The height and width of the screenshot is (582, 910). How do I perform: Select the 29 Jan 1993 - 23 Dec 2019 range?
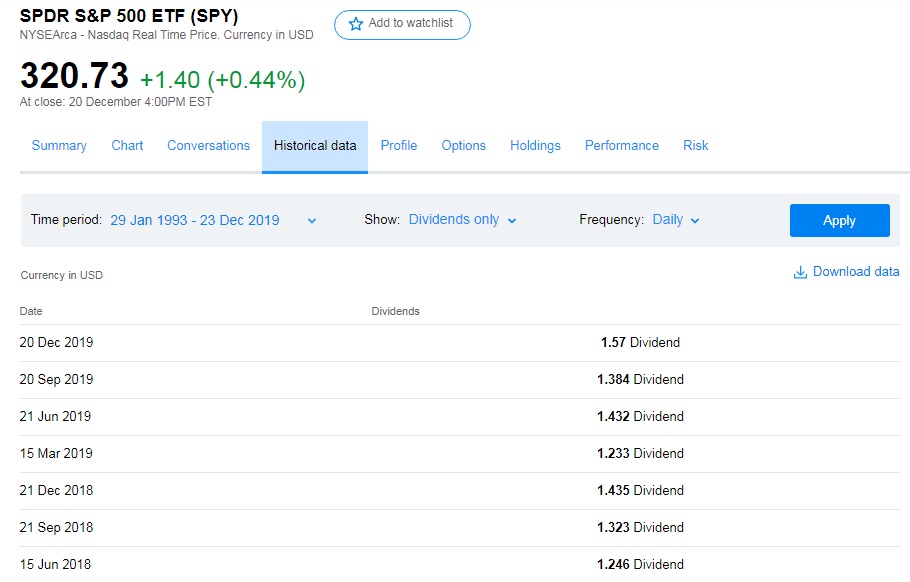click(195, 220)
